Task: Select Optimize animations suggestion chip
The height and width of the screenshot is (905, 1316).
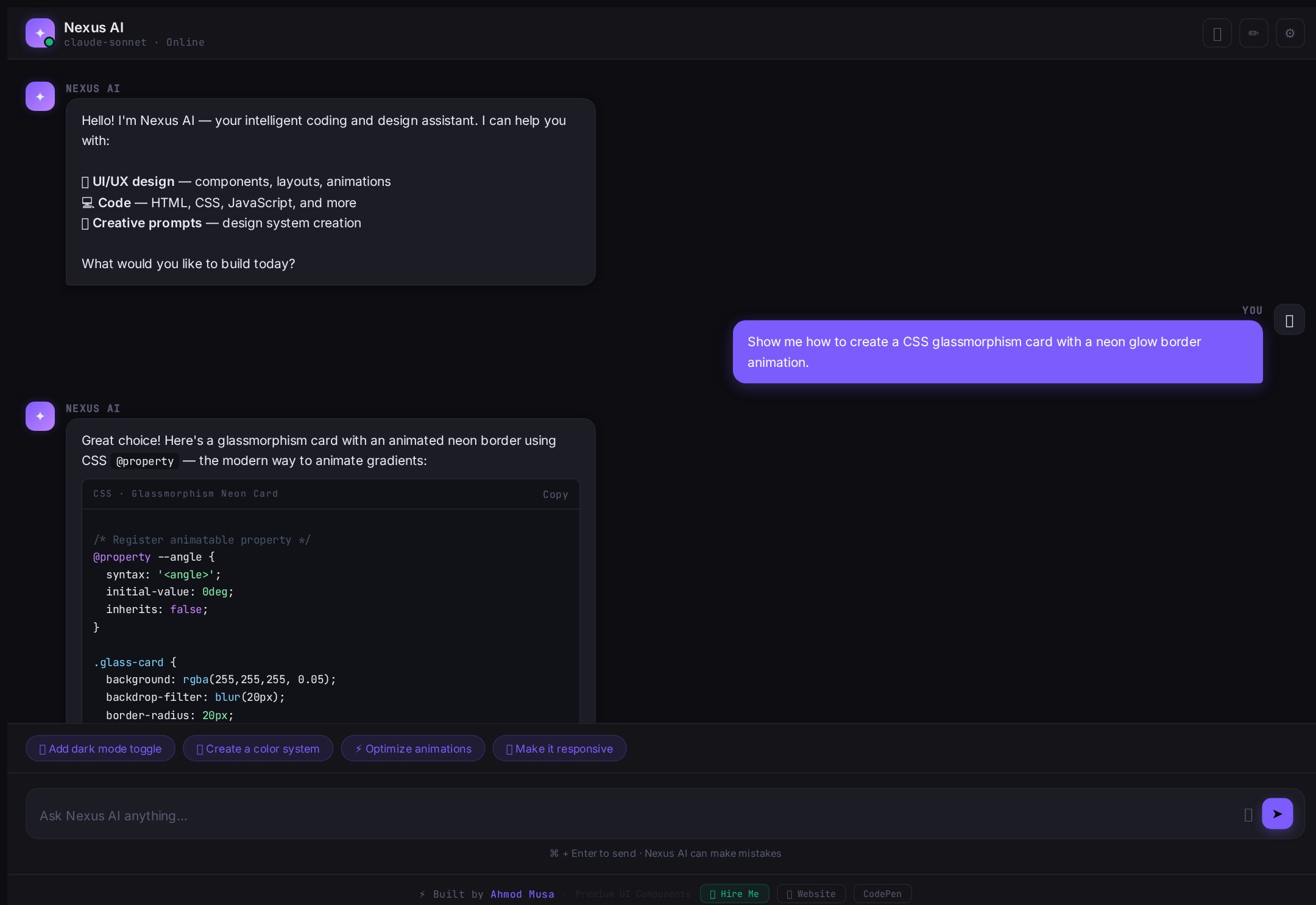Action: tap(413, 748)
